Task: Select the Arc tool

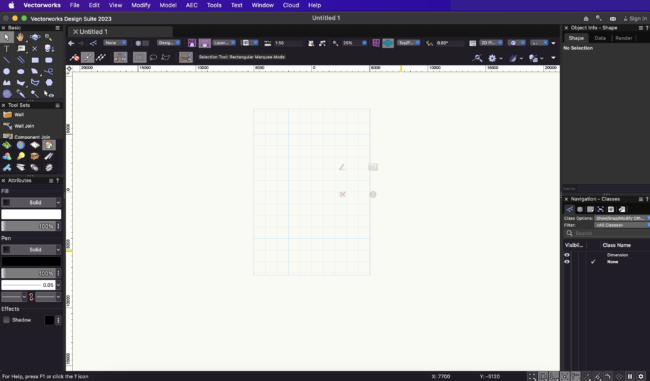Action: pyautogui.click(x=35, y=71)
